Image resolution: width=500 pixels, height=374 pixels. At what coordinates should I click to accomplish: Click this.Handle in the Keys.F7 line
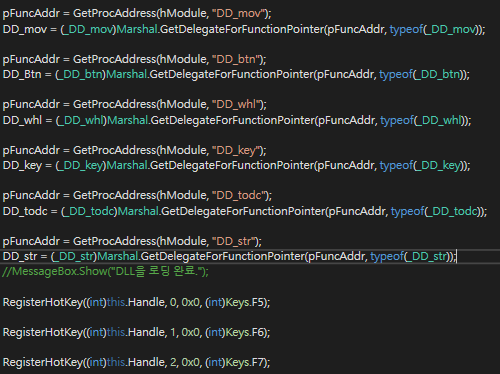tap(136, 362)
